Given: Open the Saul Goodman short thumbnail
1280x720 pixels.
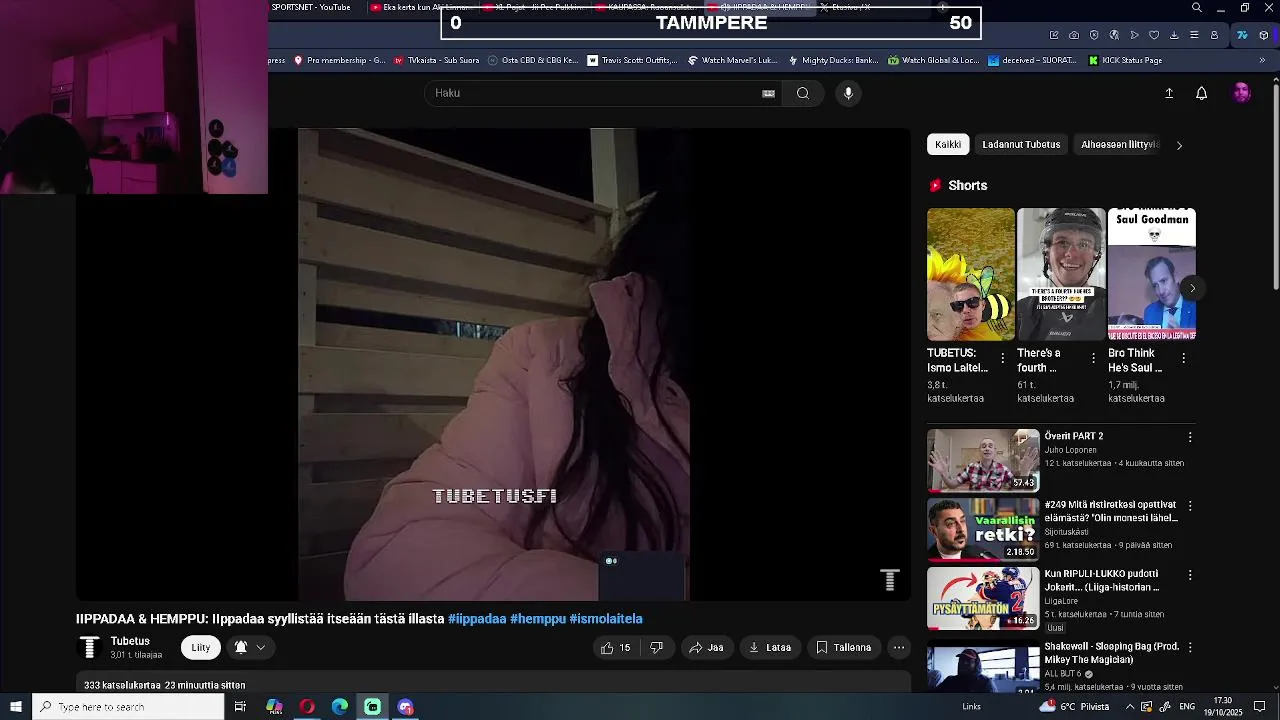Looking at the screenshot, I should point(1151,274).
